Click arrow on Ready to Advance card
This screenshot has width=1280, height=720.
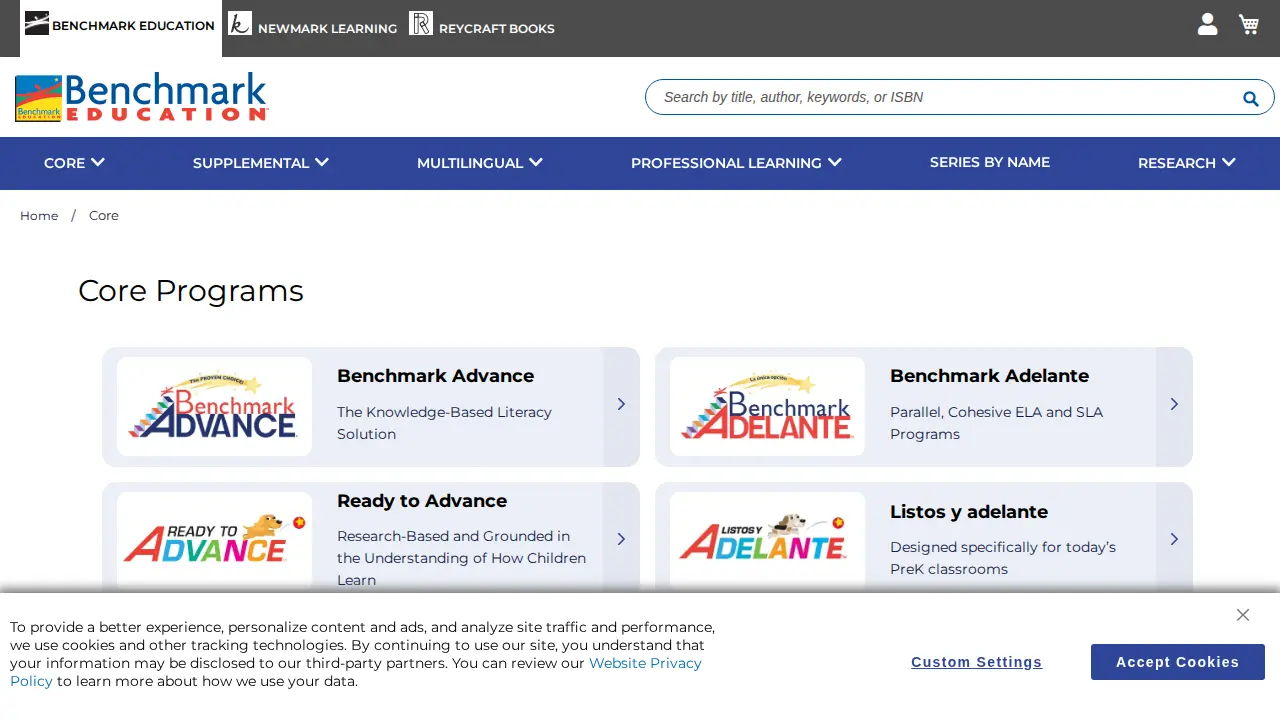pos(621,539)
